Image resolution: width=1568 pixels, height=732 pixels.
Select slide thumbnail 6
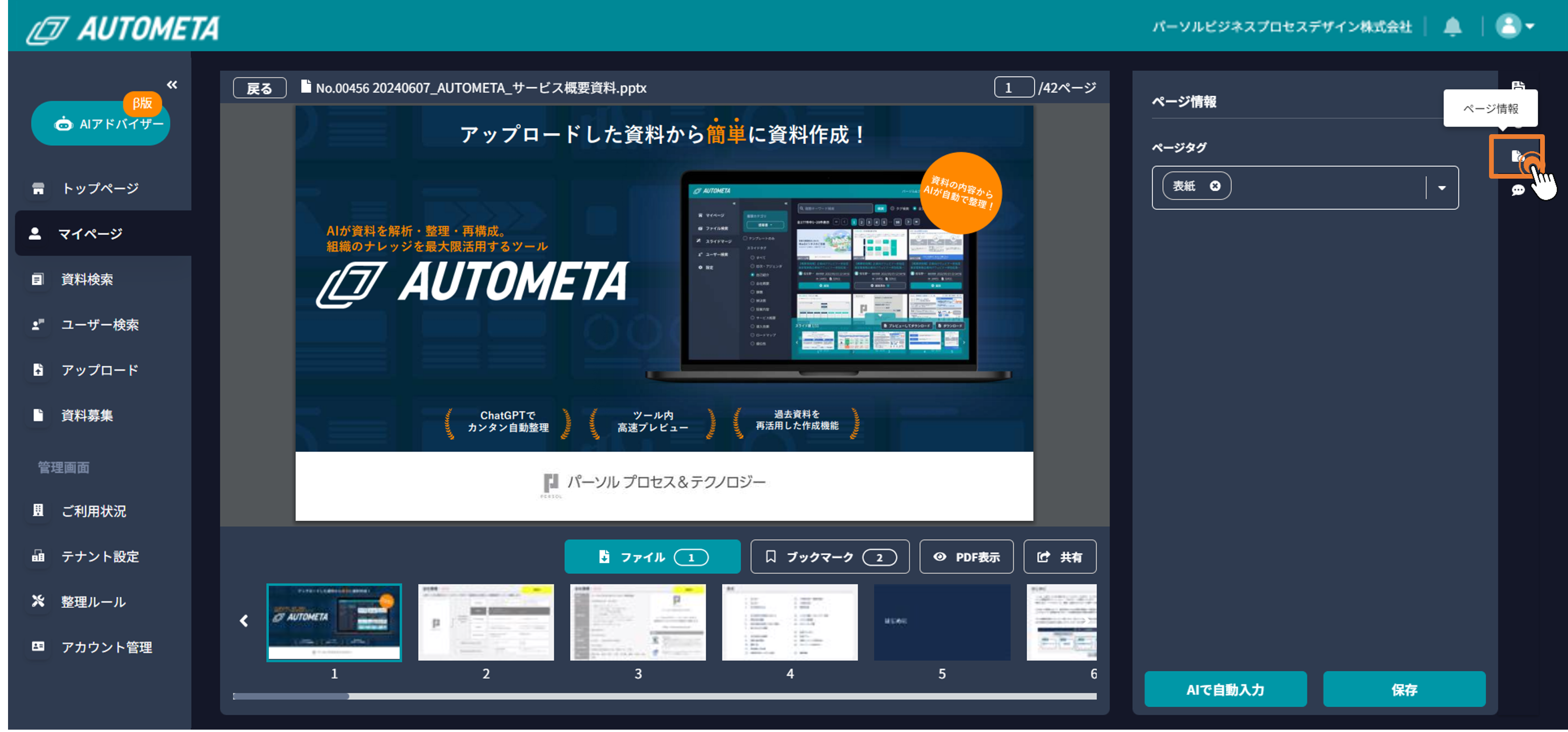tap(1062, 623)
